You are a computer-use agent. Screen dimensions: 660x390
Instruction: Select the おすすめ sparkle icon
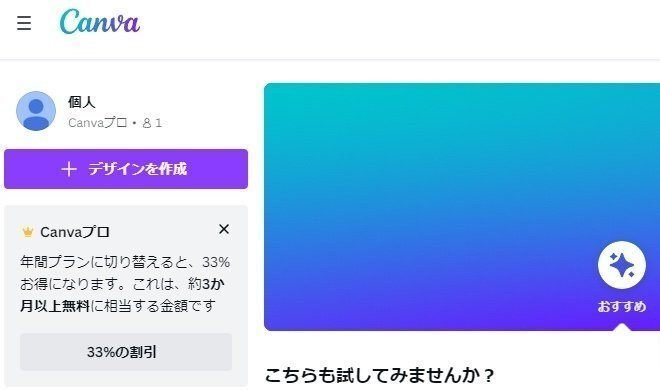click(x=622, y=265)
